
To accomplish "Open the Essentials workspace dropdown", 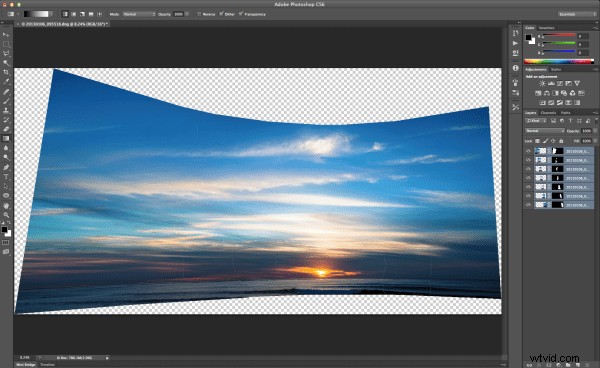I will [577, 14].
